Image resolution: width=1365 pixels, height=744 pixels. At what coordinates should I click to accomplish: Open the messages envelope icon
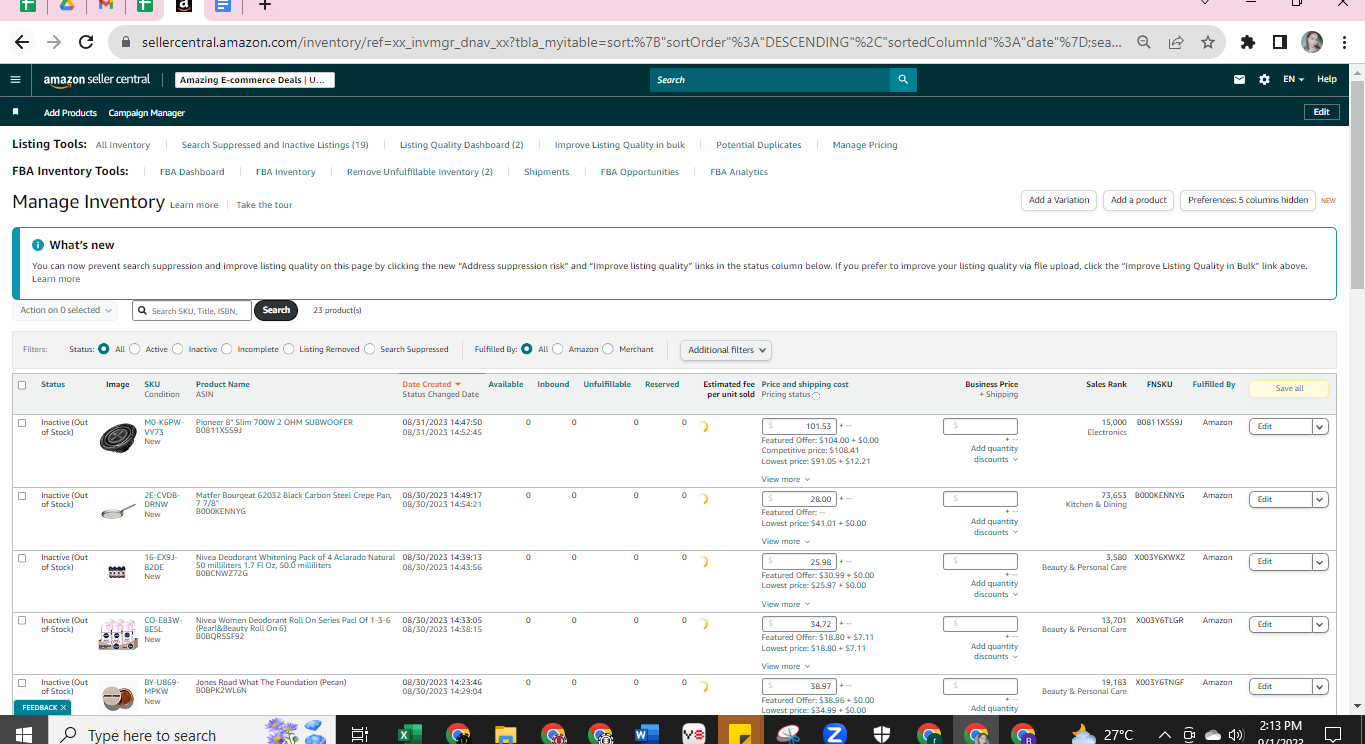[1240, 80]
